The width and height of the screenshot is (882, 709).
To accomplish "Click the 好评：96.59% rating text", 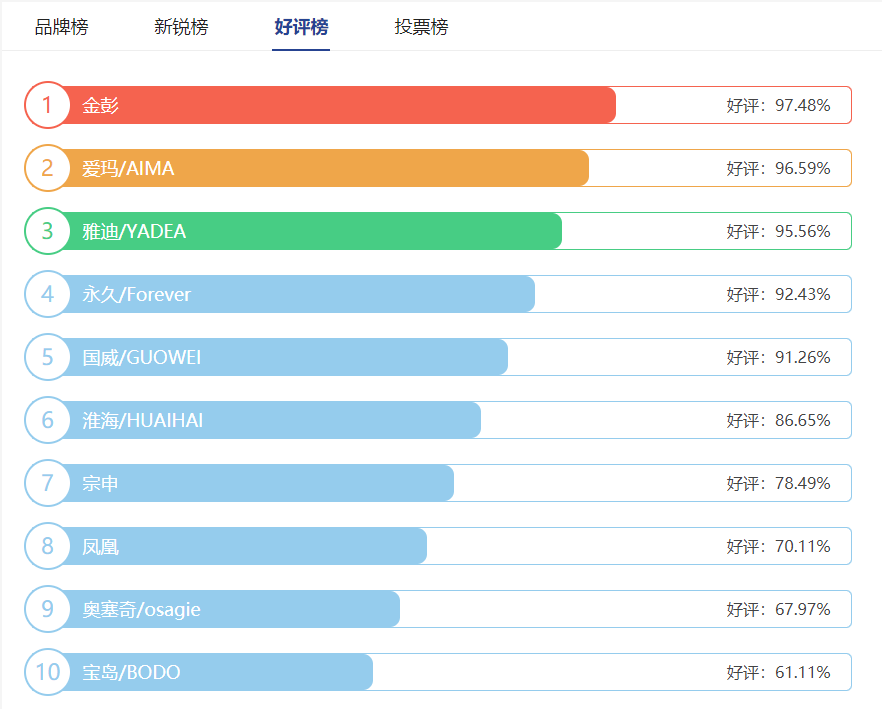I will [x=778, y=168].
